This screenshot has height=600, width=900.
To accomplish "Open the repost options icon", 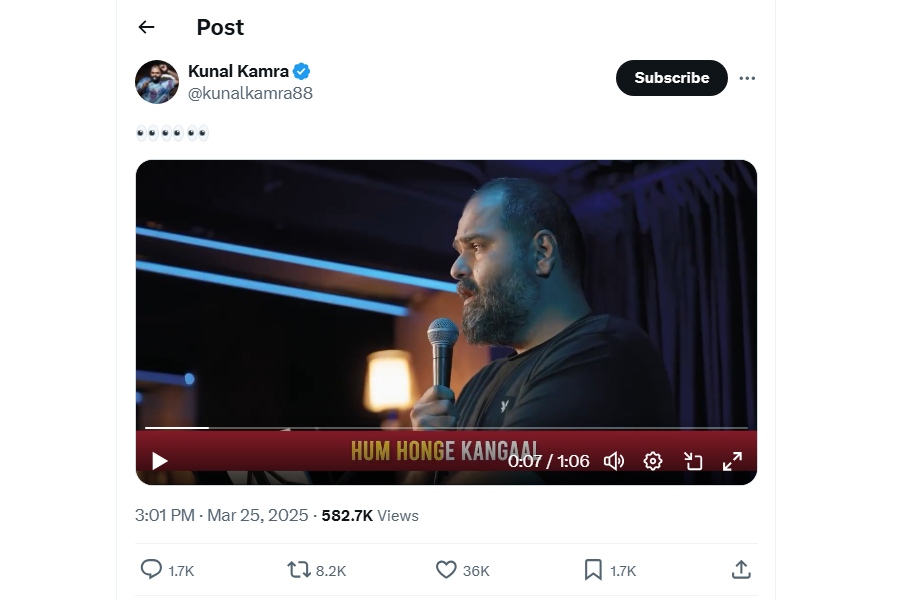I will [x=298, y=570].
